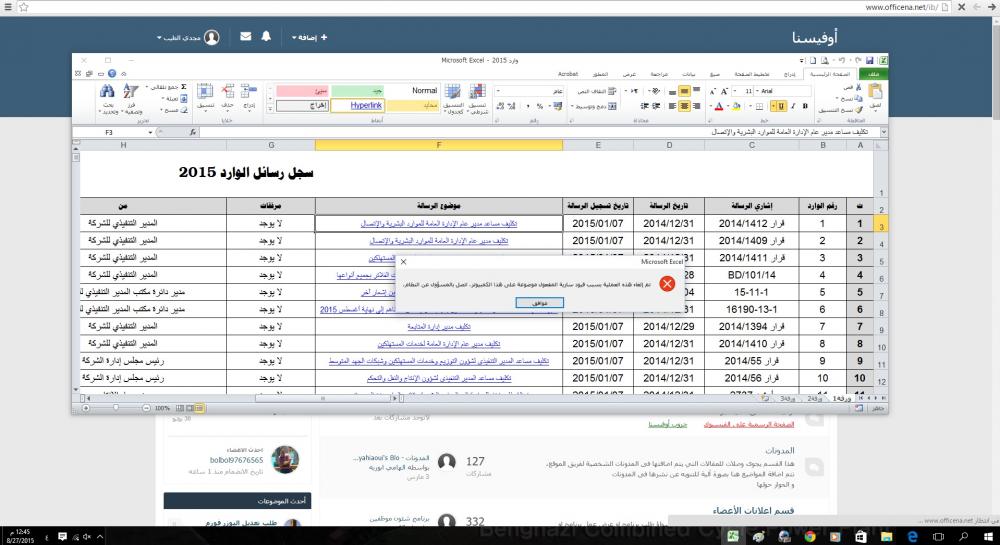Apply percent style format
This screenshot has width=1000, height=545.
click(540, 106)
